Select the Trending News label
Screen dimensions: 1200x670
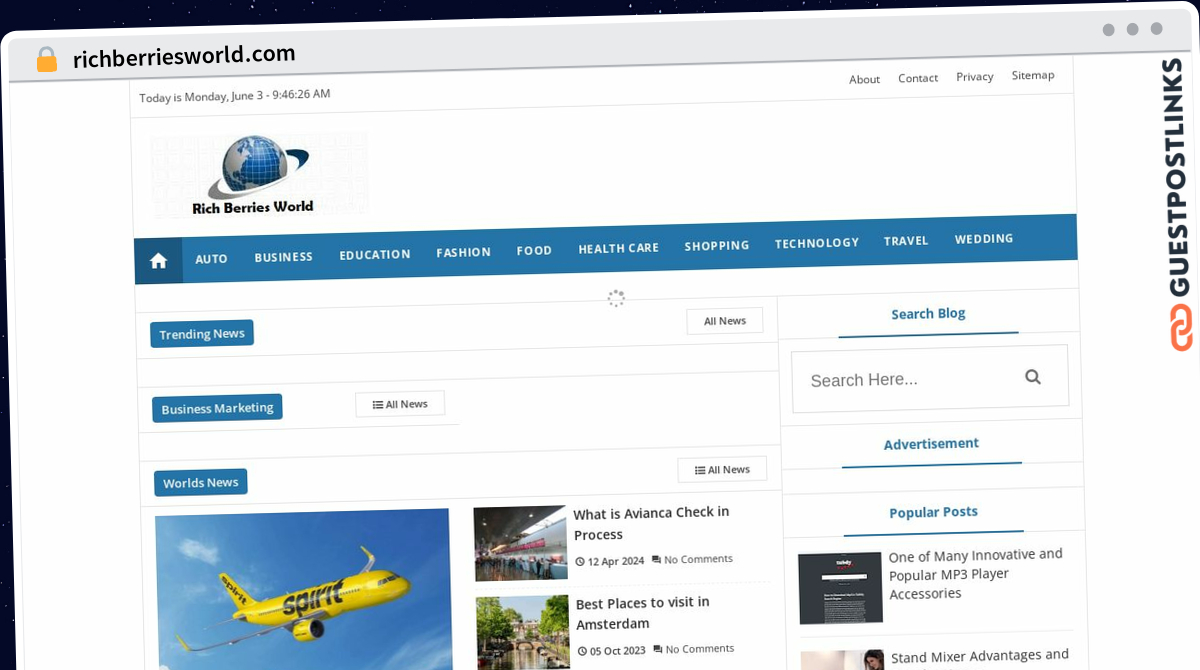click(x=202, y=334)
